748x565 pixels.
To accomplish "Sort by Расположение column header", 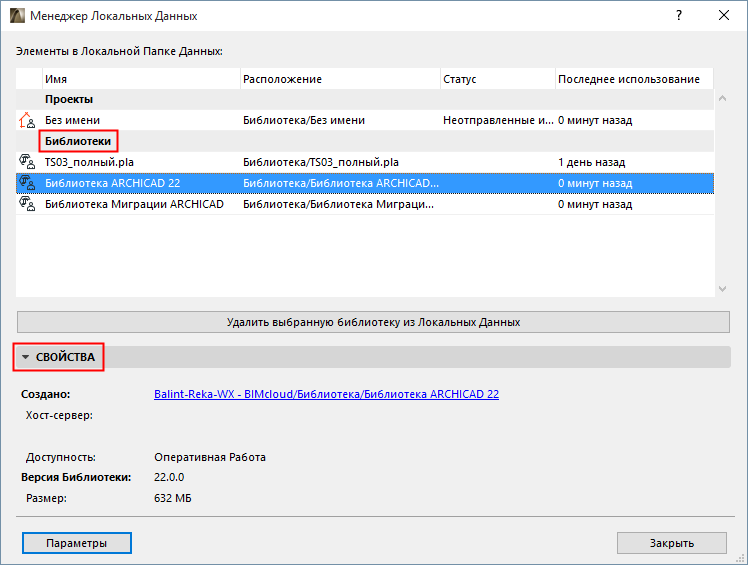I will pyautogui.click(x=340, y=79).
